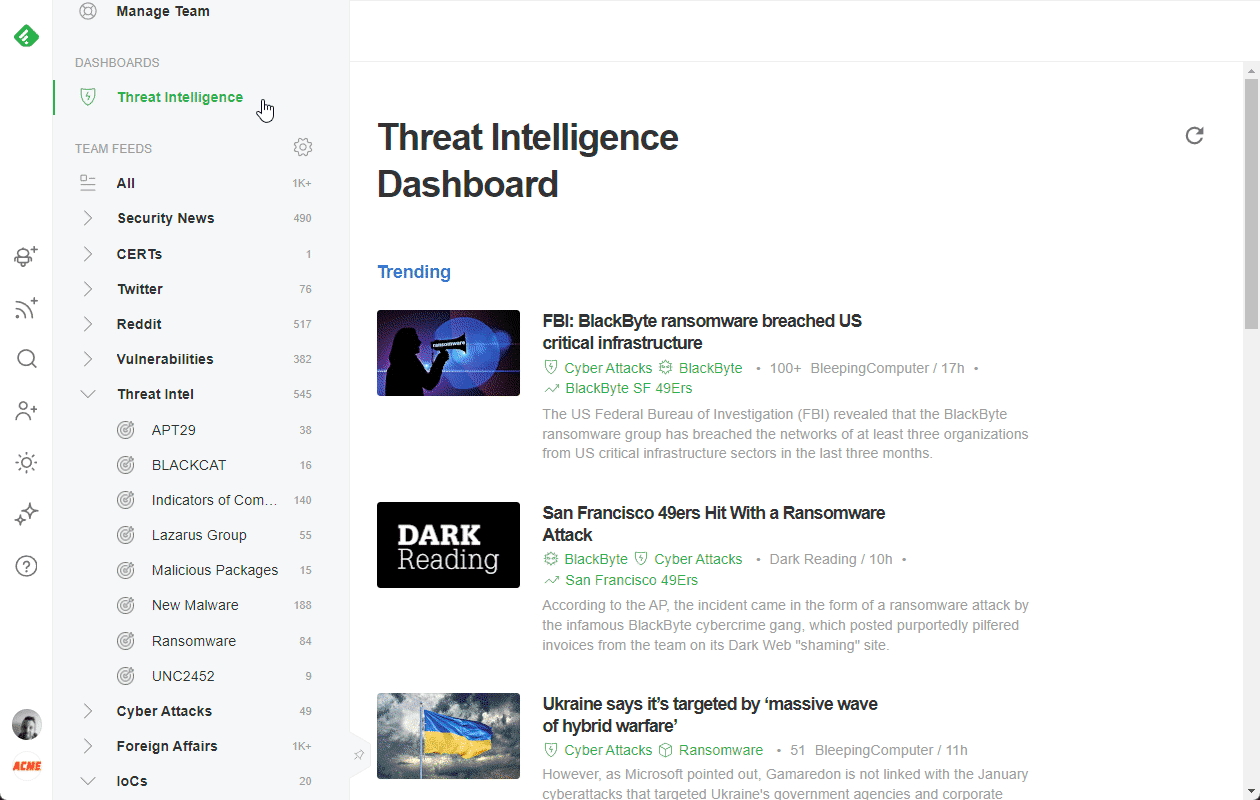Image resolution: width=1260 pixels, height=800 pixels.
Task: Collapse the Threat Intel folder
Action: click(x=88, y=394)
